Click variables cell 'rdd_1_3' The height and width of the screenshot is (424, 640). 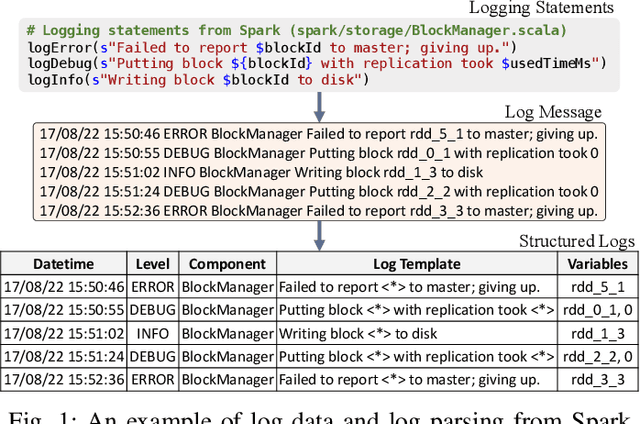point(598,333)
